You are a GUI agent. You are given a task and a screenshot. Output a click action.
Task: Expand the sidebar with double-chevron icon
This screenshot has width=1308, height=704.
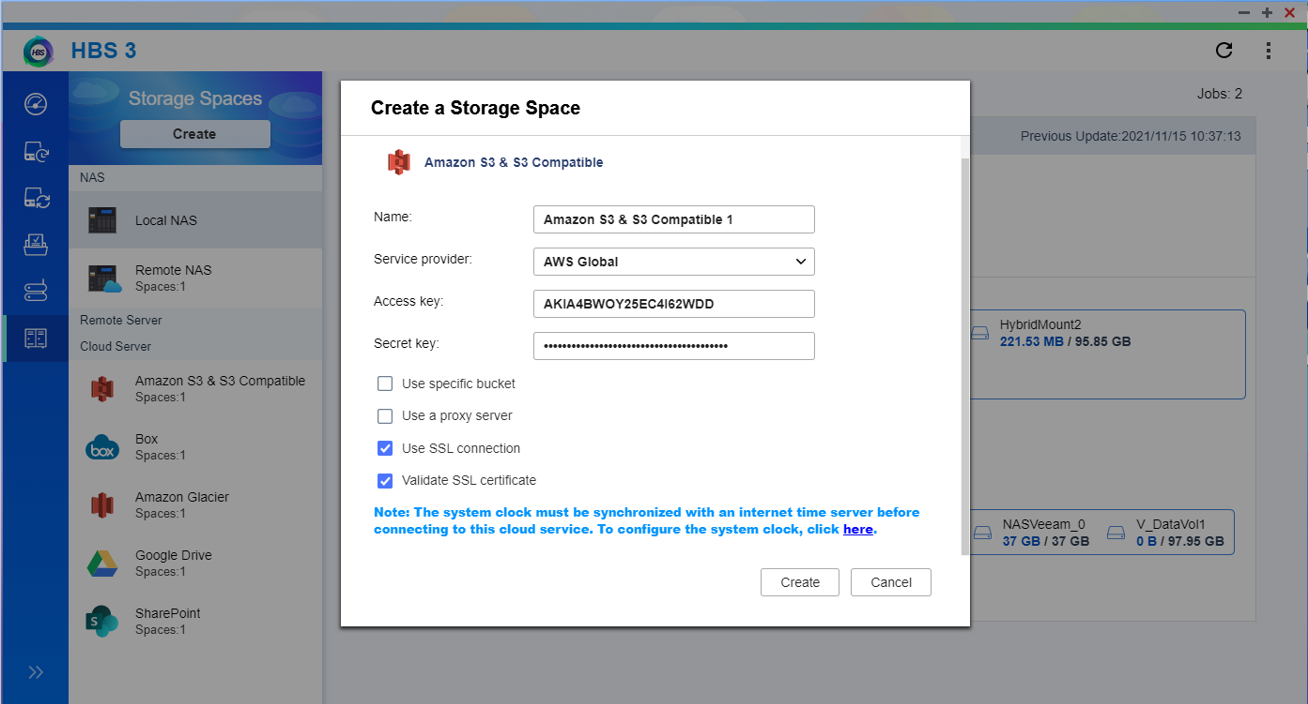coord(35,672)
